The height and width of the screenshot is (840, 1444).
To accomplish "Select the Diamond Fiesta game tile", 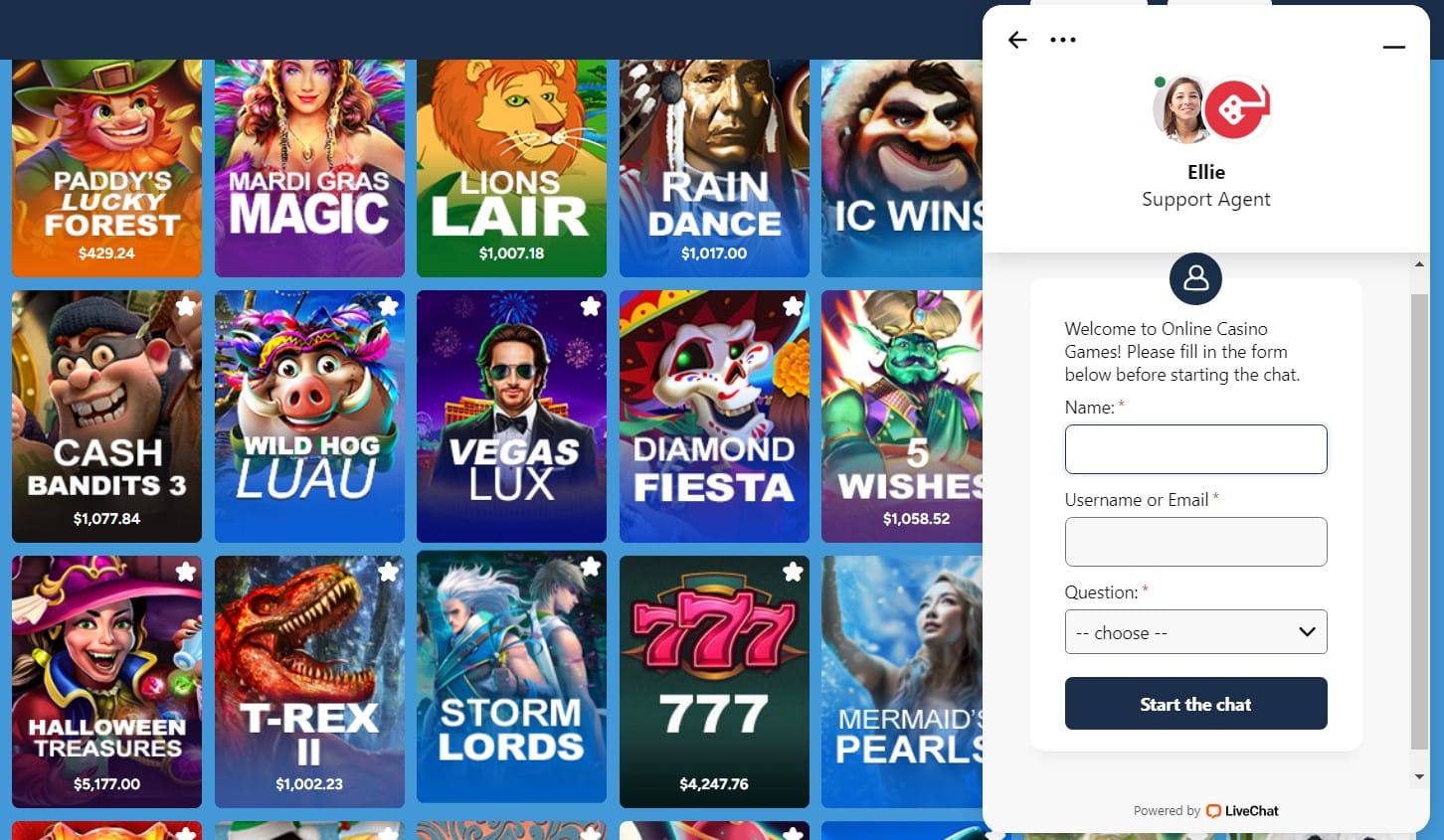I will 714,417.
